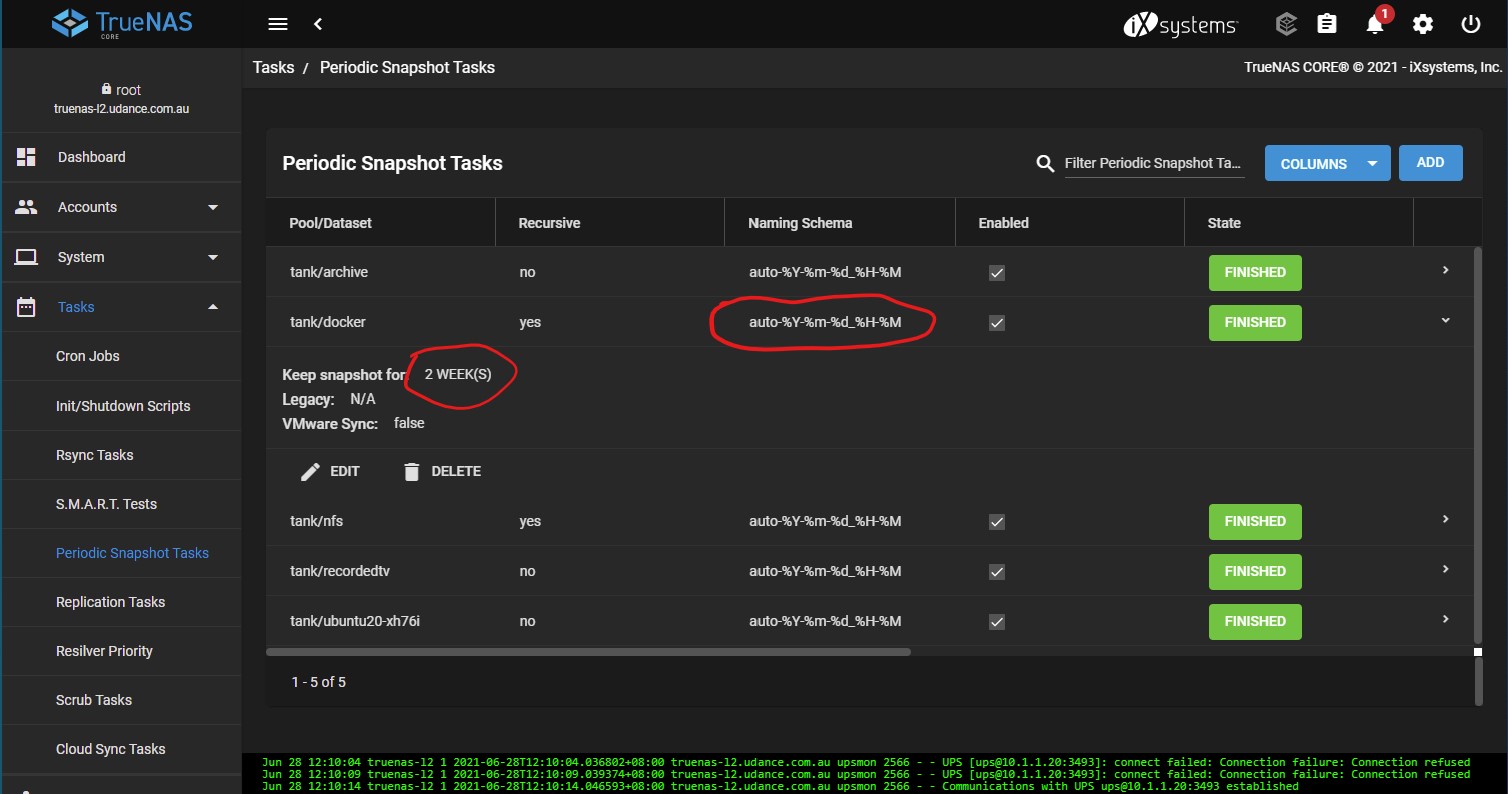Click the horizontal scrollbar below the table
This screenshot has width=1508, height=794.
[x=589, y=652]
